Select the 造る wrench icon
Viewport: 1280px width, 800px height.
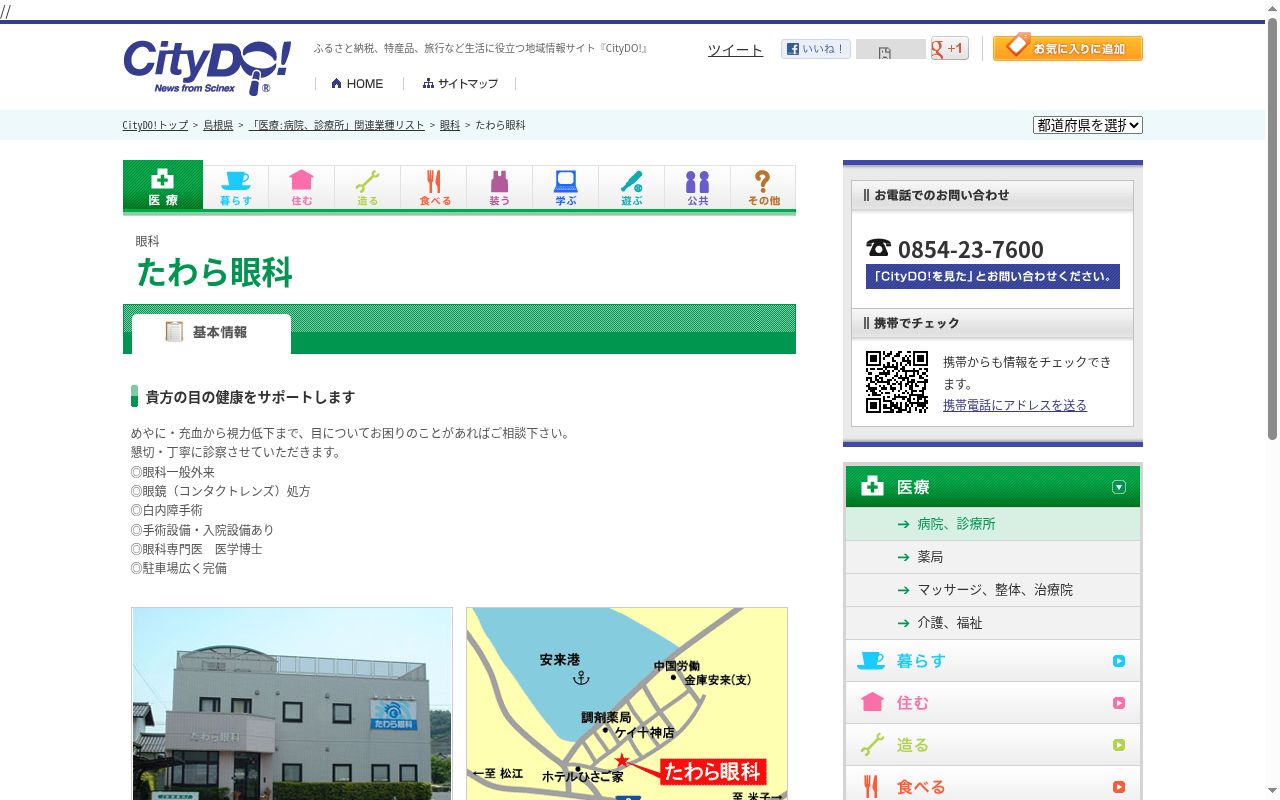pos(368,187)
